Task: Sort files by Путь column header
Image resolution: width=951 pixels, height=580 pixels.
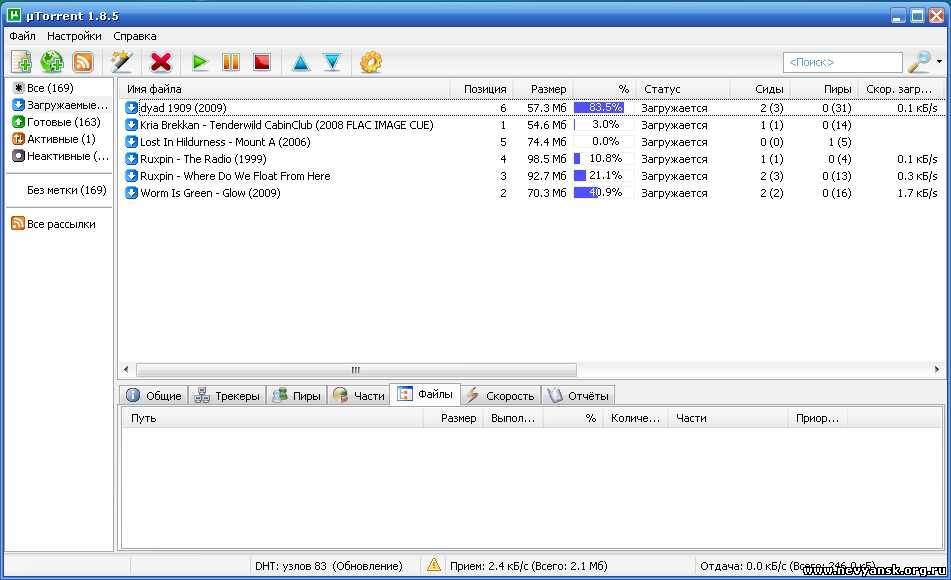Action: (x=272, y=418)
